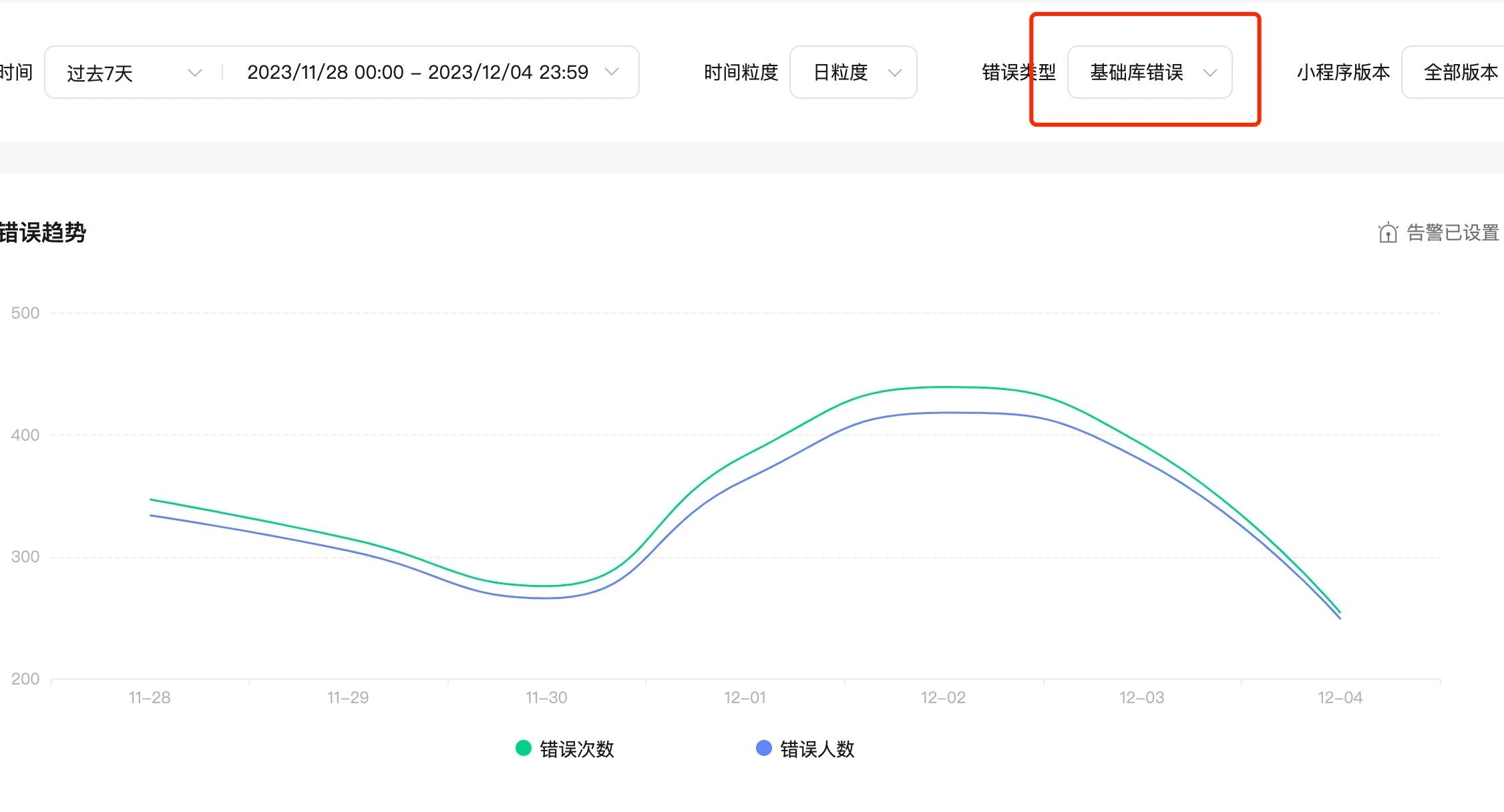Toggle 错误人数 series legend label
This screenshot has height=812, width=1504.
click(x=817, y=749)
